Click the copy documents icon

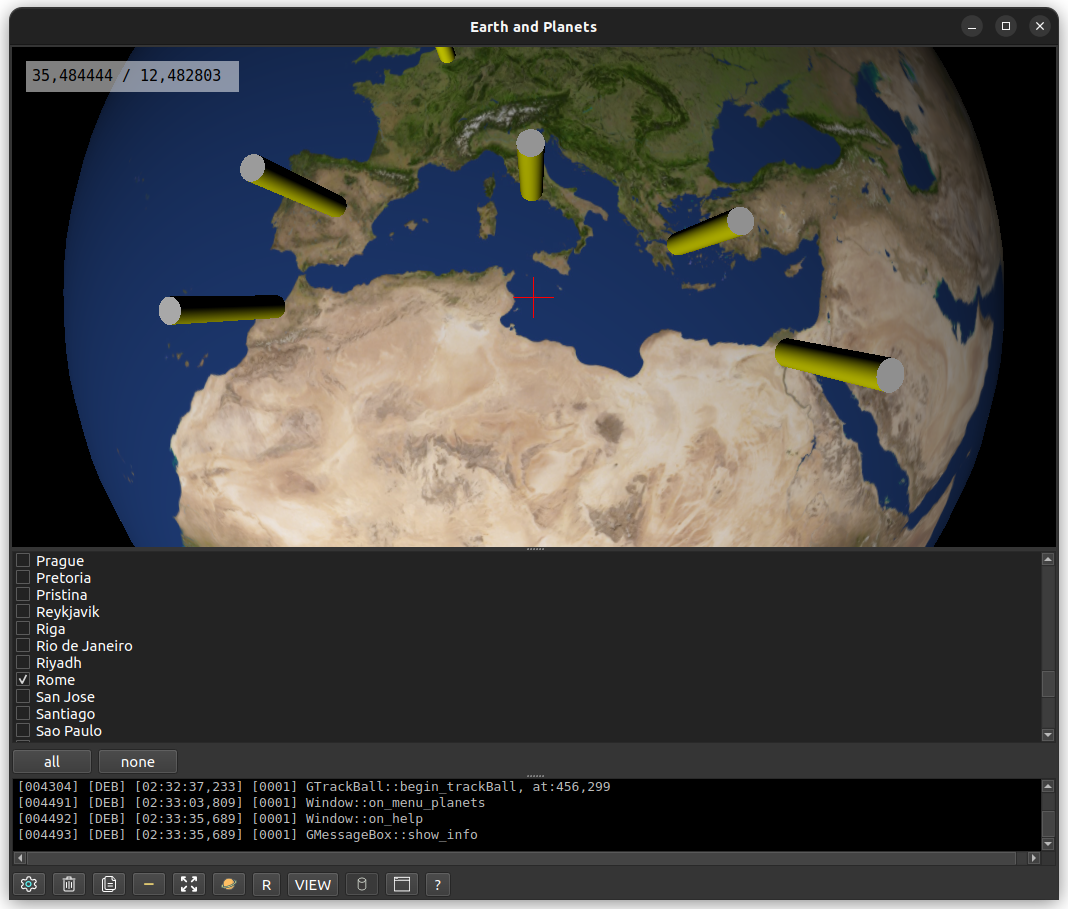(109, 884)
